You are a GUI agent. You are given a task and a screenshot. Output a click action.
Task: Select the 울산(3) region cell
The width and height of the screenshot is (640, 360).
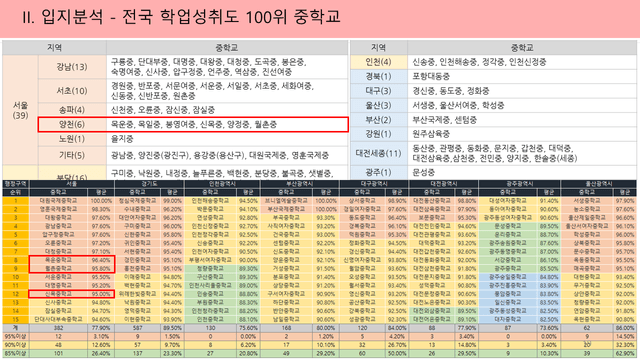tap(379, 105)
